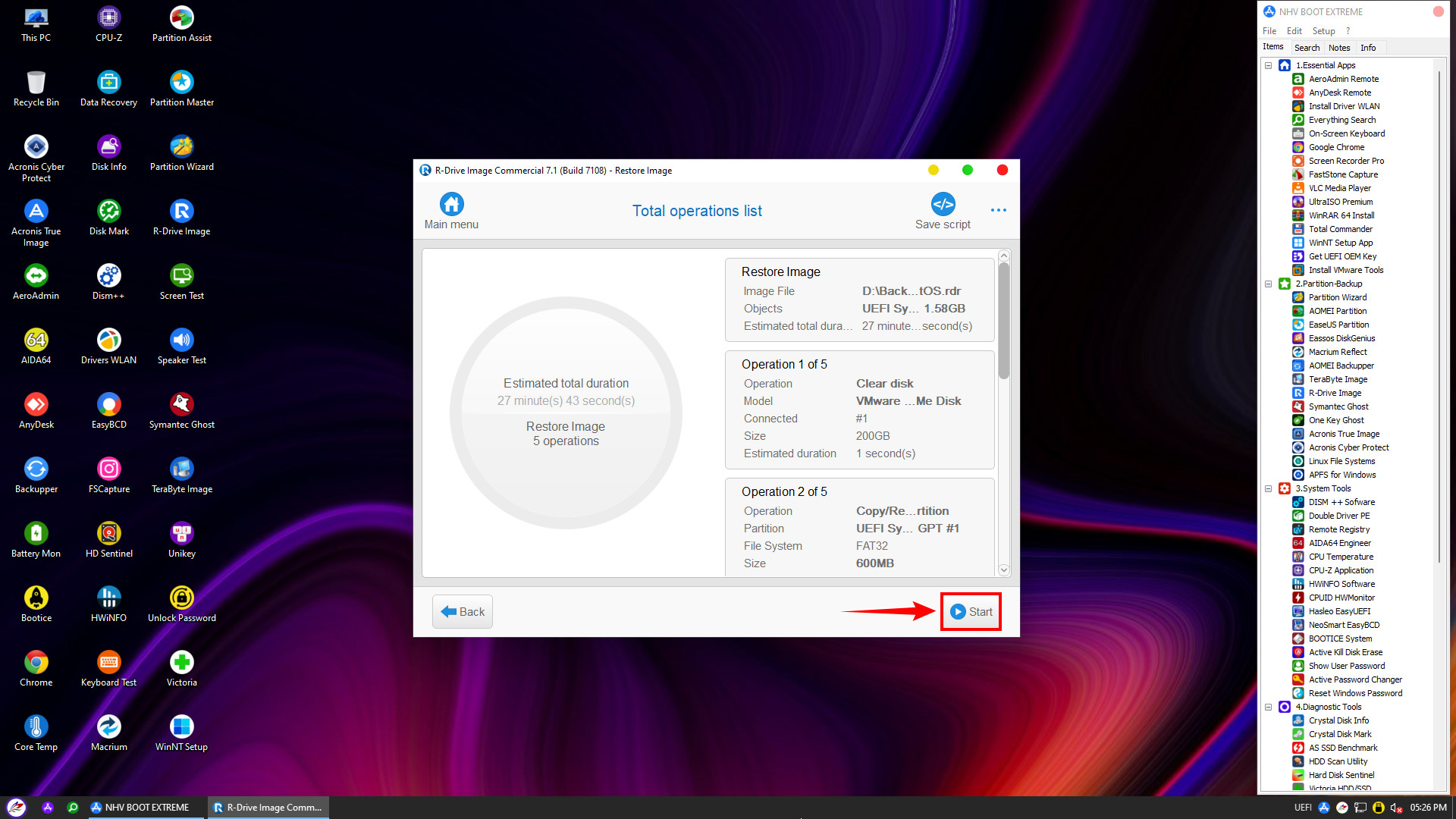
Task: Select Dism++ desktop icon
Action: (x=108, y=282)
